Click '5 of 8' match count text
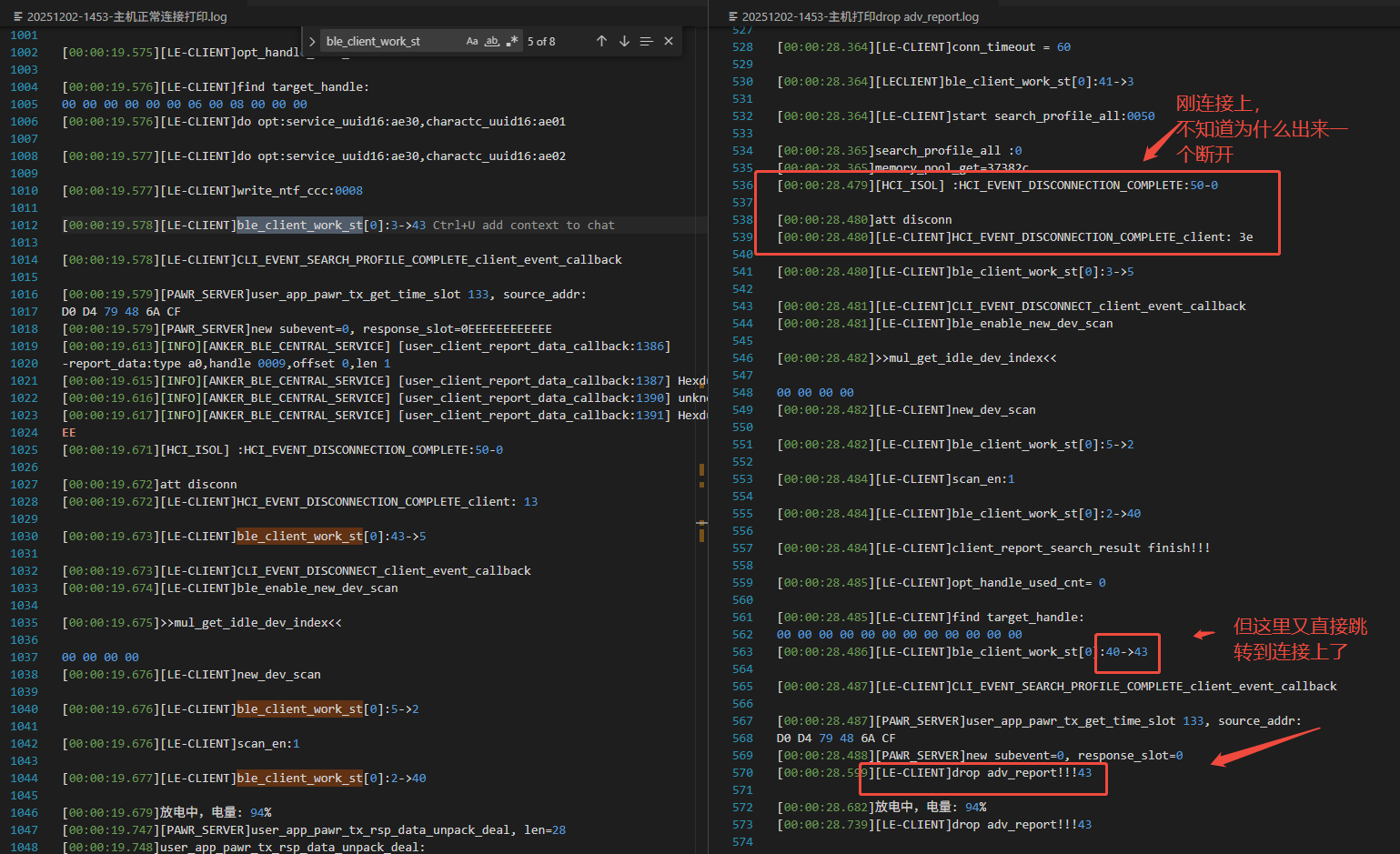This screenshot has width=1400, height=854. coord(541,42)
